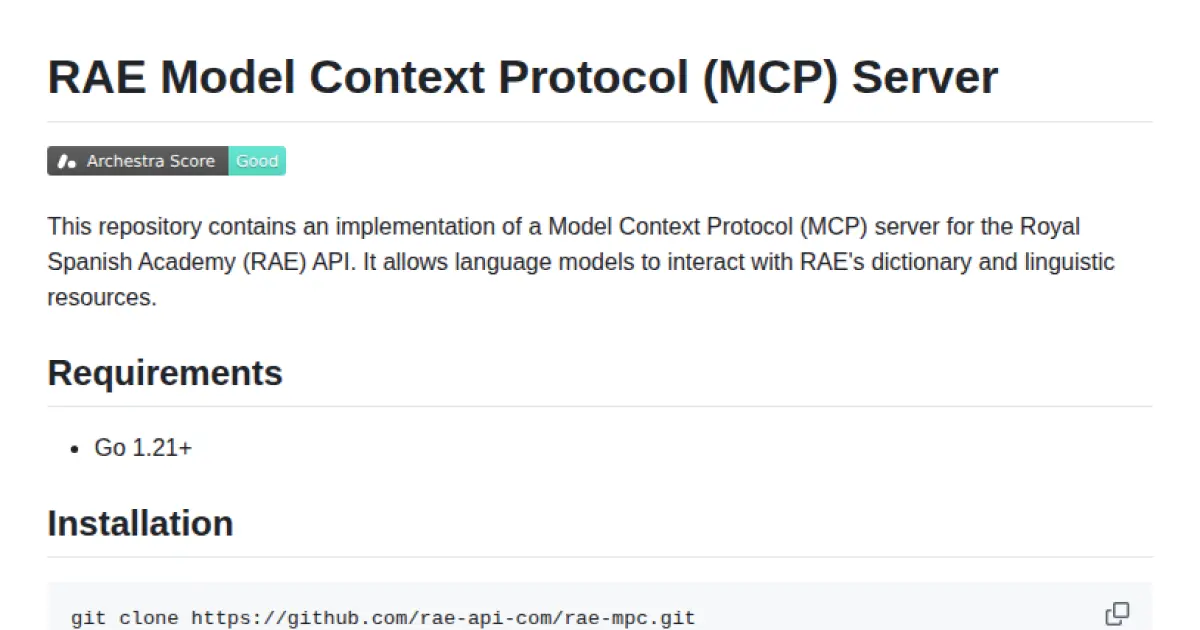Open the "Installation" section heading
Image resolution: width=1200 pixels, height=630 pixels.
(x=140, y=522)
